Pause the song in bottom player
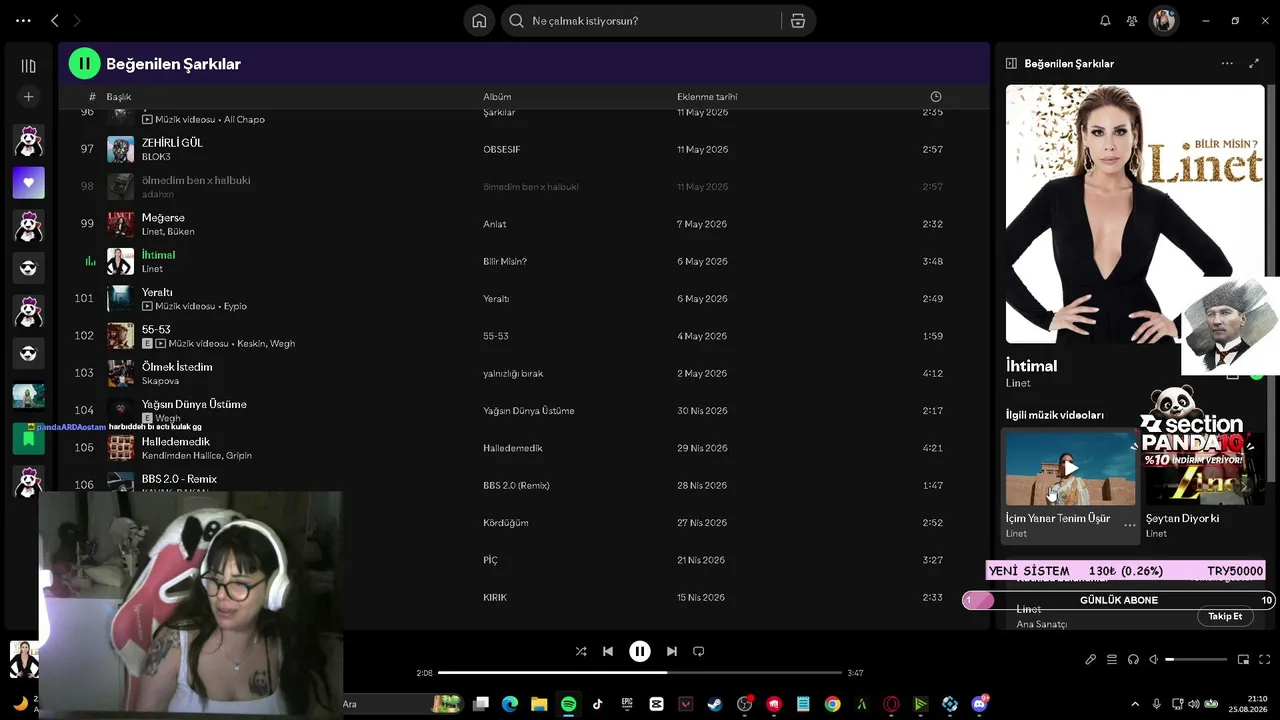The height and width of the screenshot is (720, 1280). click(640, 651)
